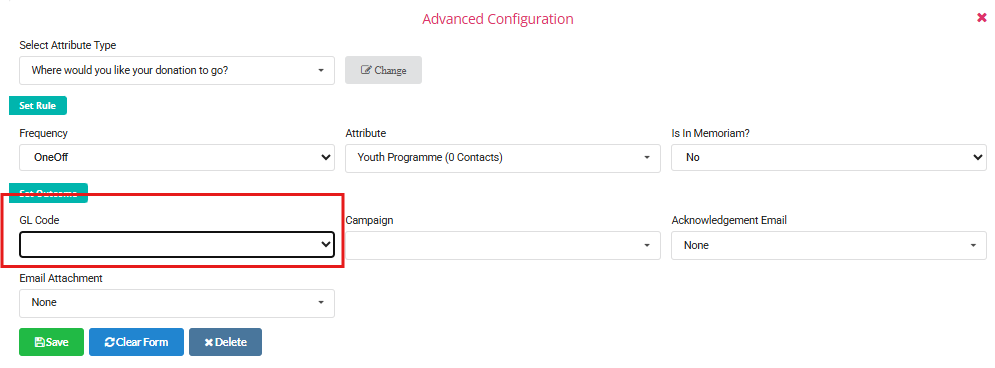Image resolution: width=995 pixels, height=368 pixels.
Task: Open the empty GL Code dropdown
Action: 176,244
